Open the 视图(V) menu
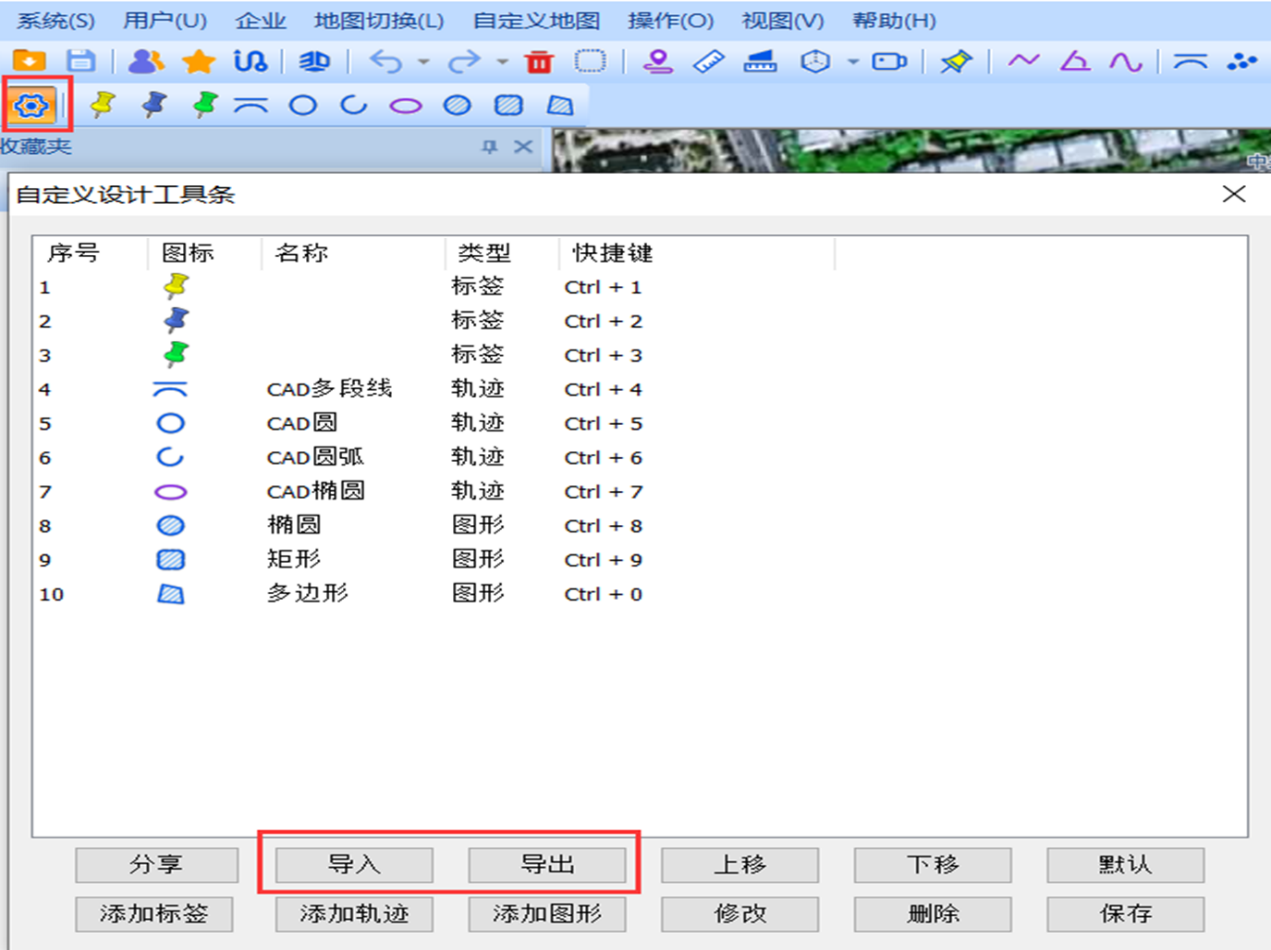 coord(783,21)
